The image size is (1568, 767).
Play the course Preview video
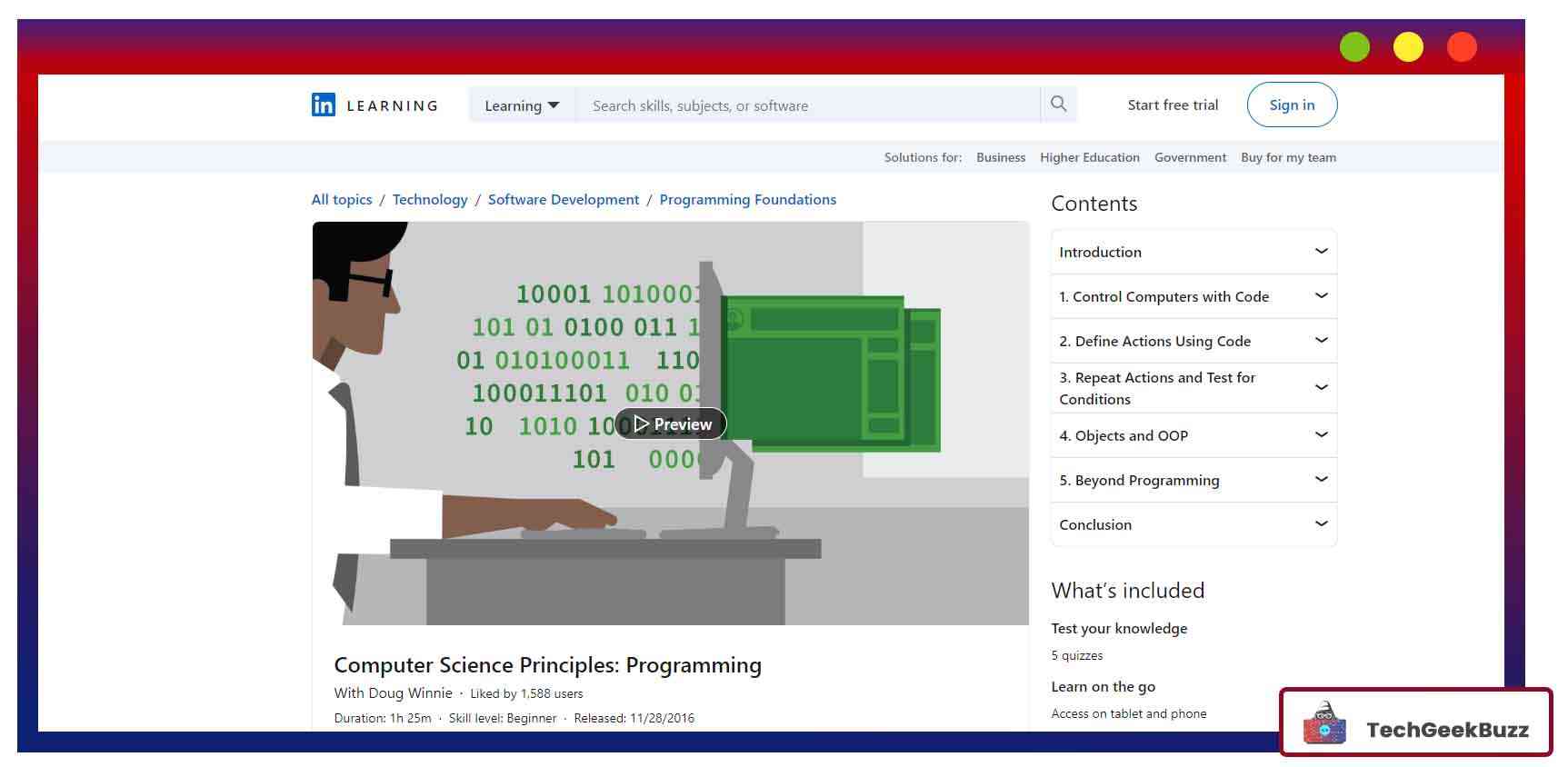click(671, 424)
